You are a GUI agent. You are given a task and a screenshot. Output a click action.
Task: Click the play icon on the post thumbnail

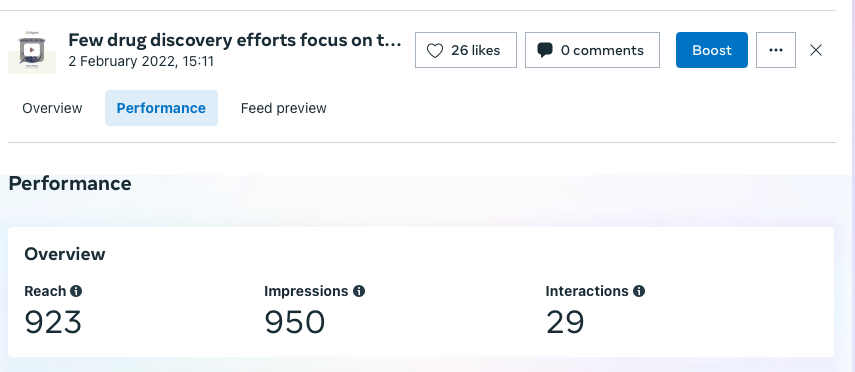click(32, 50)
